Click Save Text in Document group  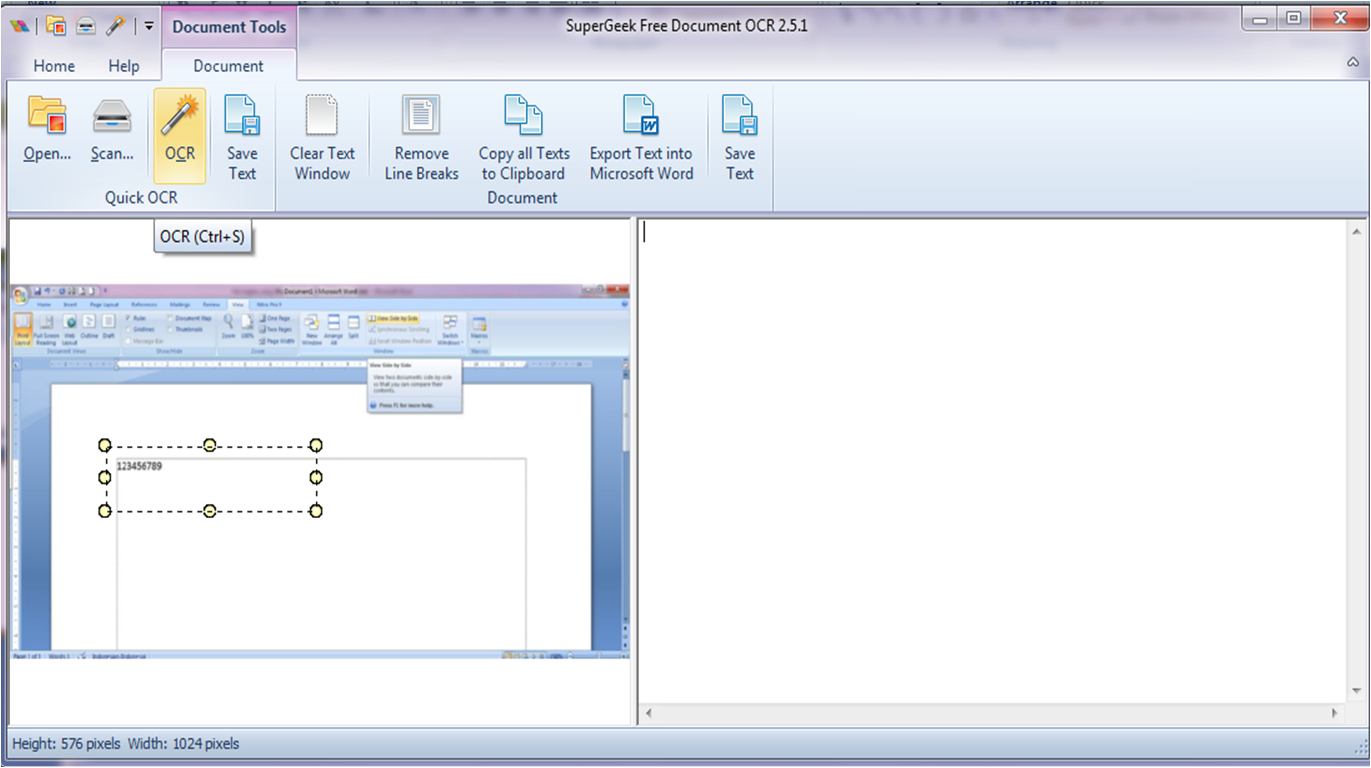point(740,138)
